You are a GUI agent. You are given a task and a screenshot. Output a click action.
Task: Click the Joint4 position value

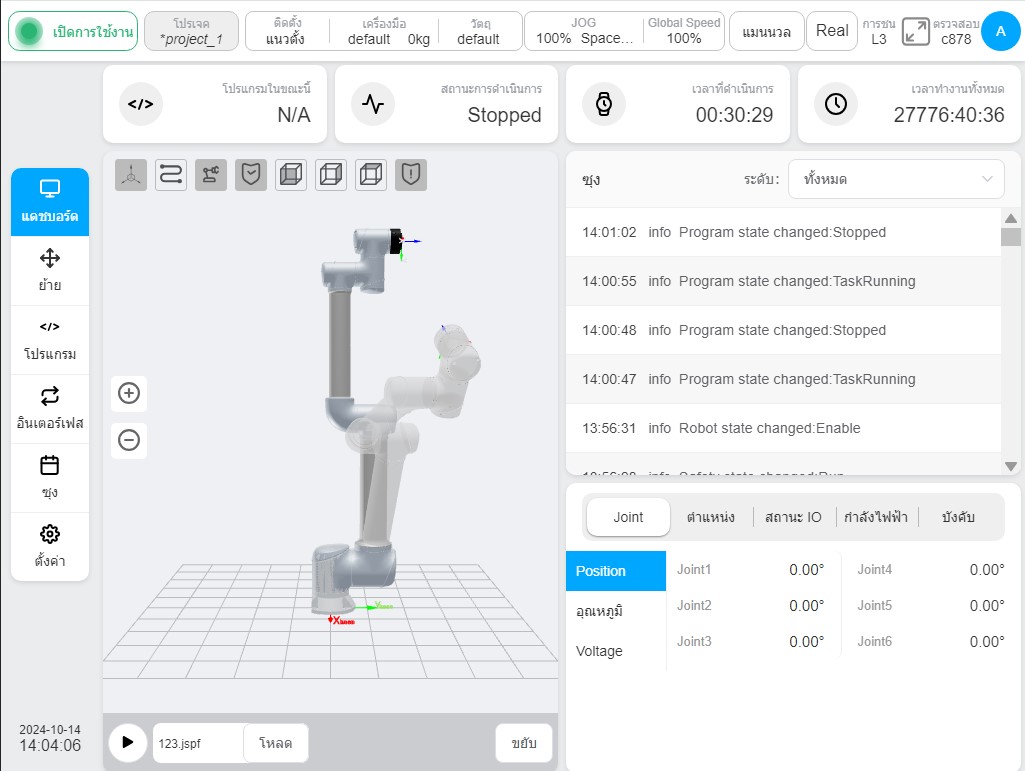click(986, 570)
